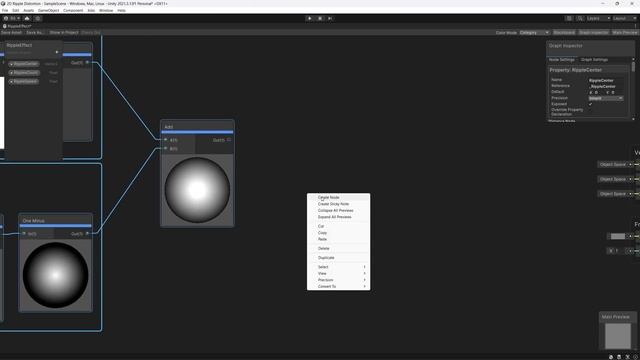This screenshot has height=360, width=640.
Task: Open the Layout dropdown
Action: click(x=624, y=18)
